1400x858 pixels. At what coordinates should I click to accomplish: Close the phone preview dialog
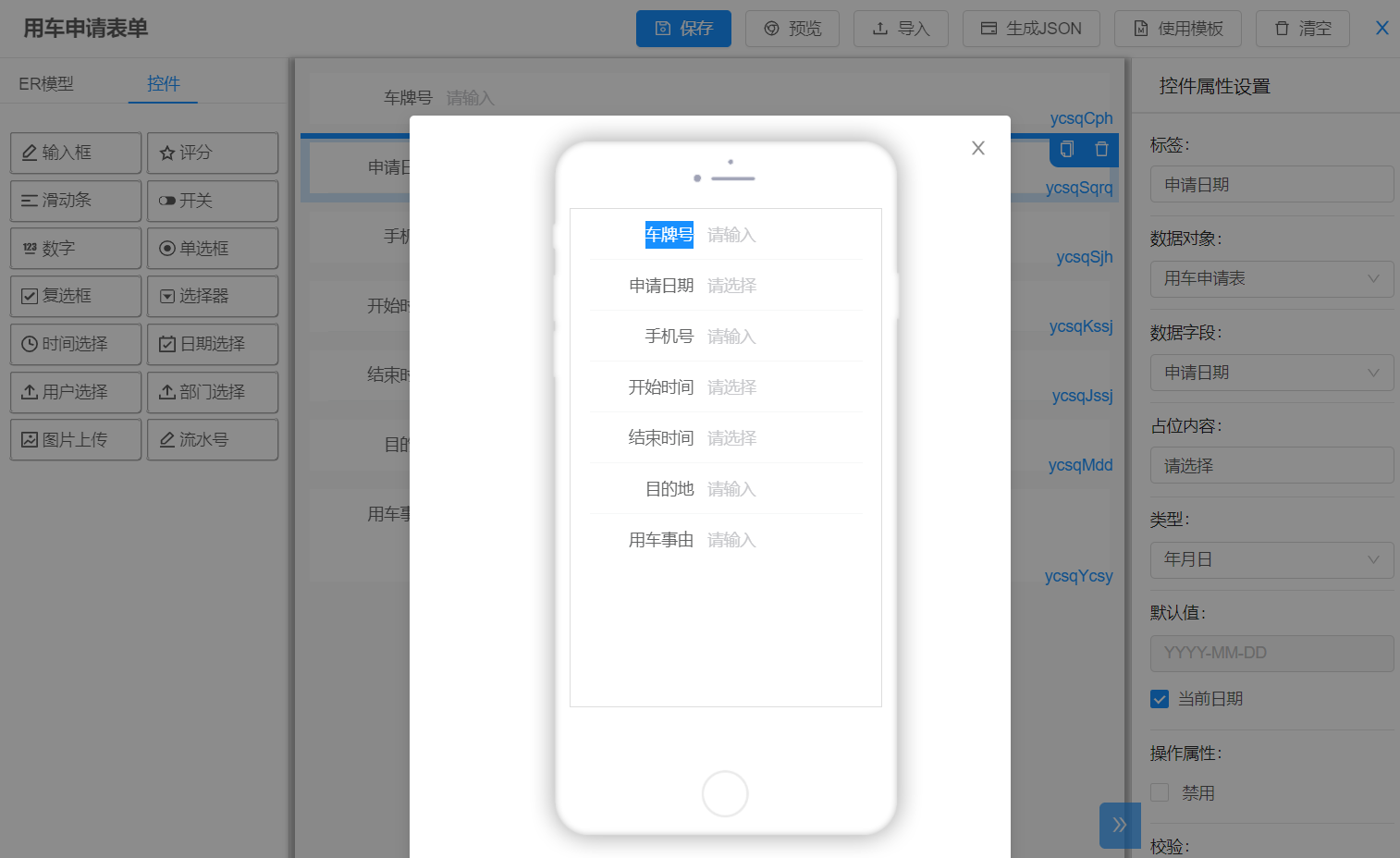click(x=977, y=148)
